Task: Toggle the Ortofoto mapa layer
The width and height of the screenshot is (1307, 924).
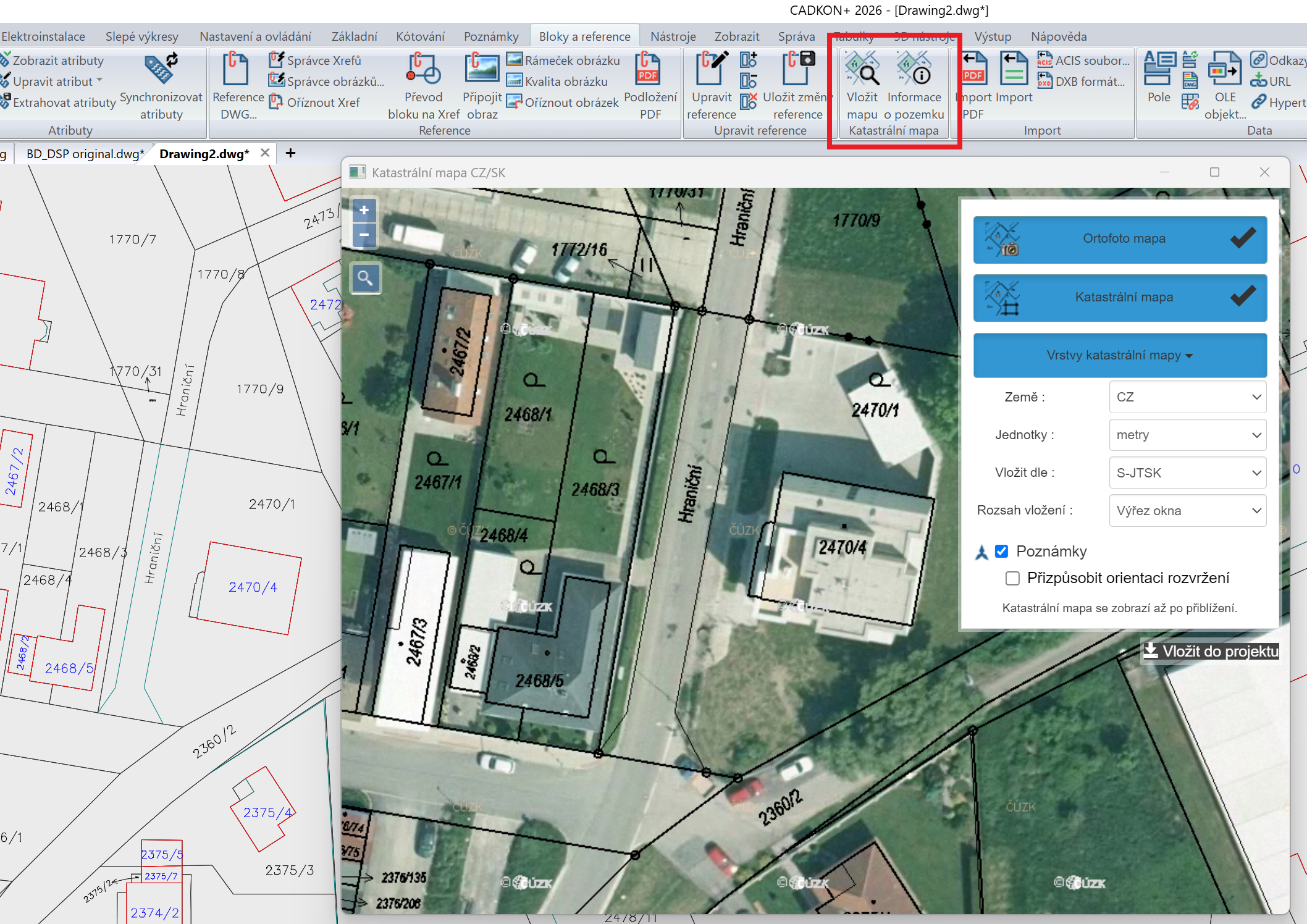Action: [1120, 239]
